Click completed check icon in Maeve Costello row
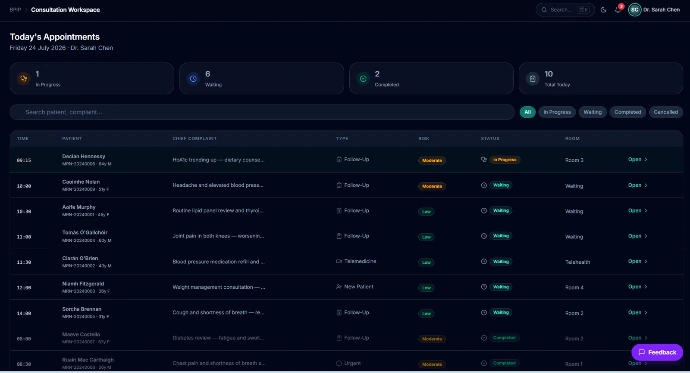The width and height of the screenshot is (690, 373). (x=484, y=338)
